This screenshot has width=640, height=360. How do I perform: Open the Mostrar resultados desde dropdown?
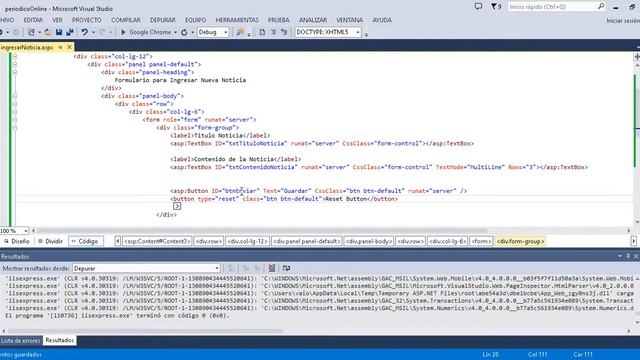click(x=146, y=268)
